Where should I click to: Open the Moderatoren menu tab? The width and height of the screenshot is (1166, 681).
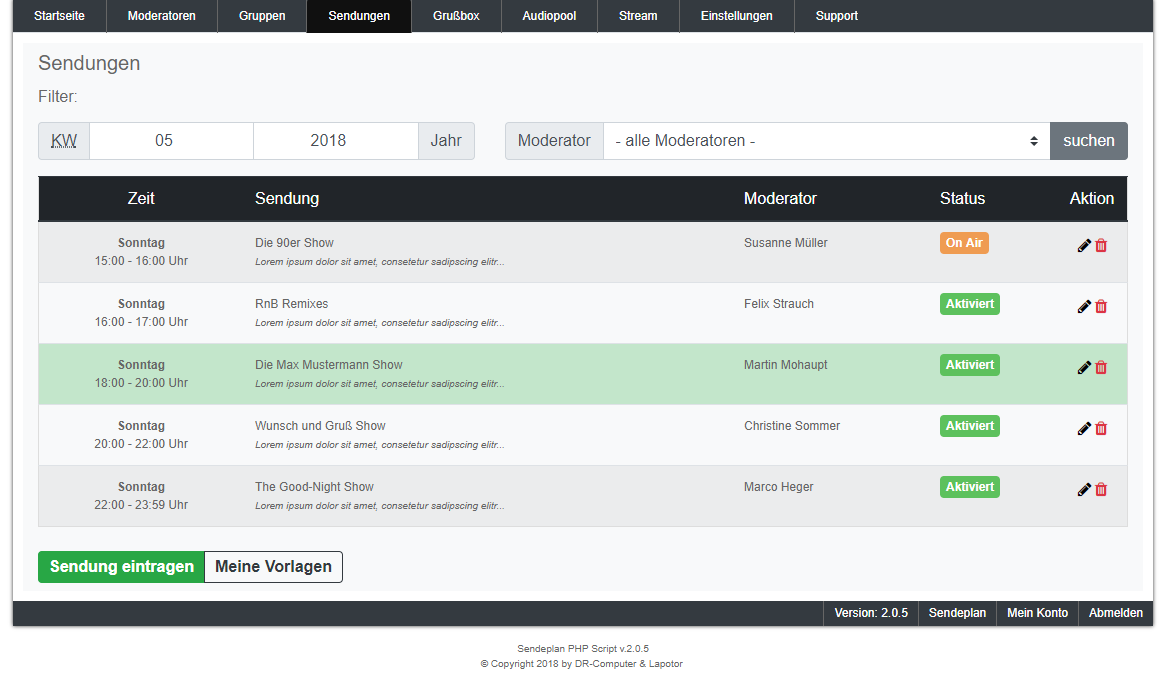pos(162,16)
